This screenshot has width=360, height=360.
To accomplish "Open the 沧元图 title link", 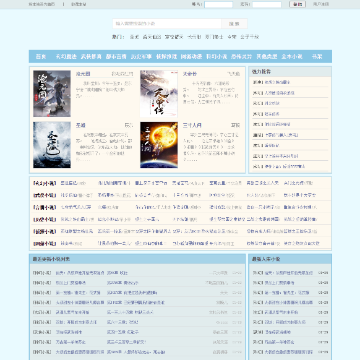I will pyautogui.click(x=83, y=74).
